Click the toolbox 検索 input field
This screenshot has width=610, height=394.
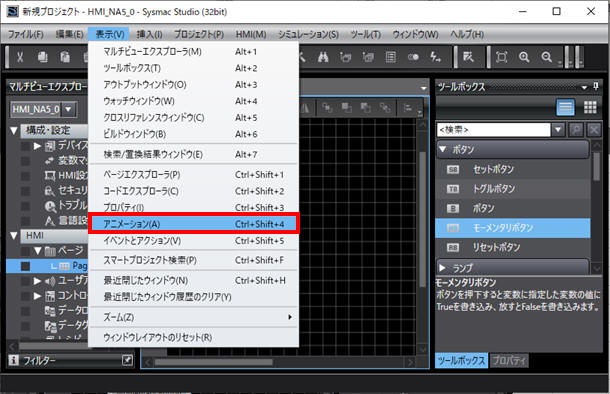[494, 130]
